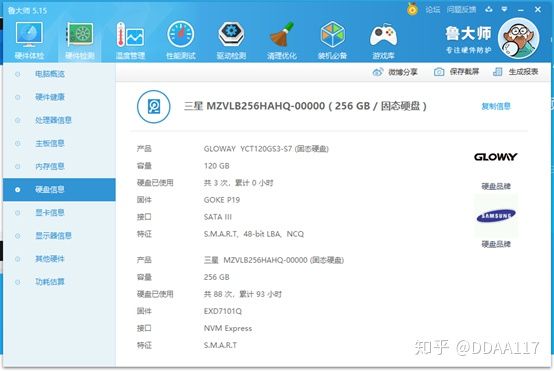Click the gold medal icon in title bar

tap(412, 9)
